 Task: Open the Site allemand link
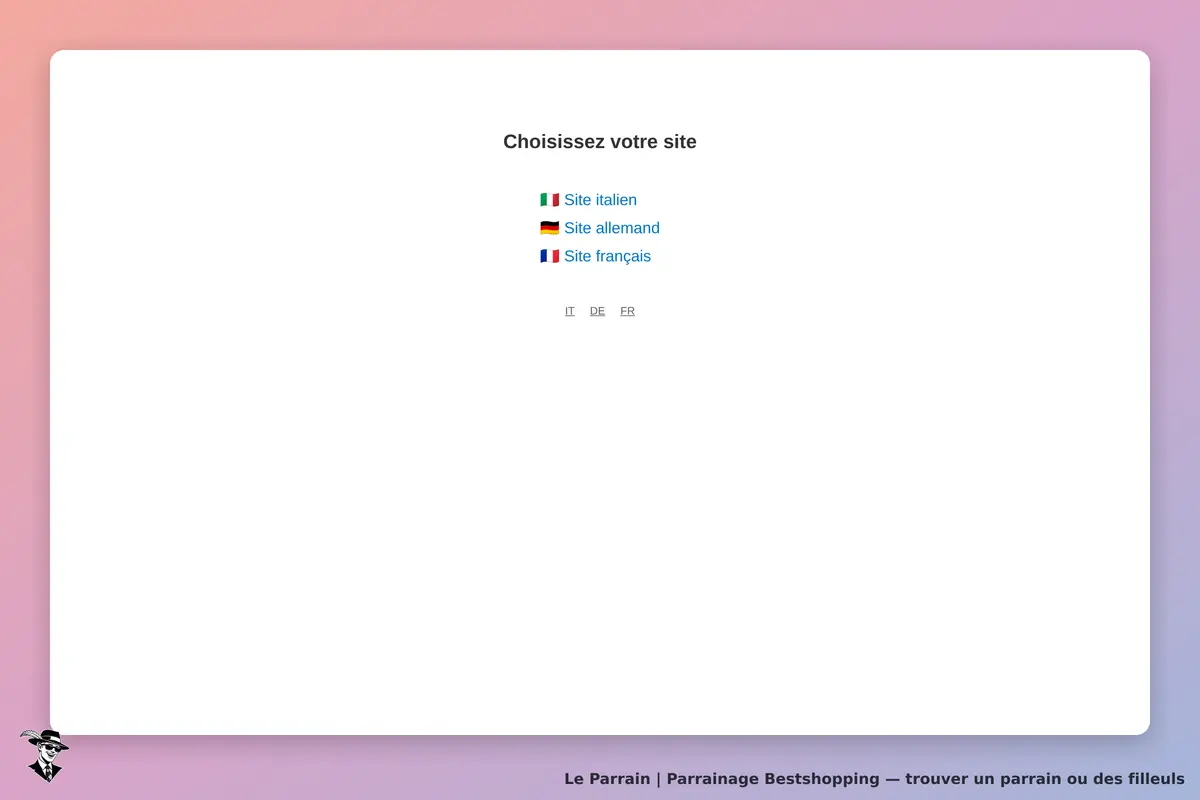click(612, 228)
